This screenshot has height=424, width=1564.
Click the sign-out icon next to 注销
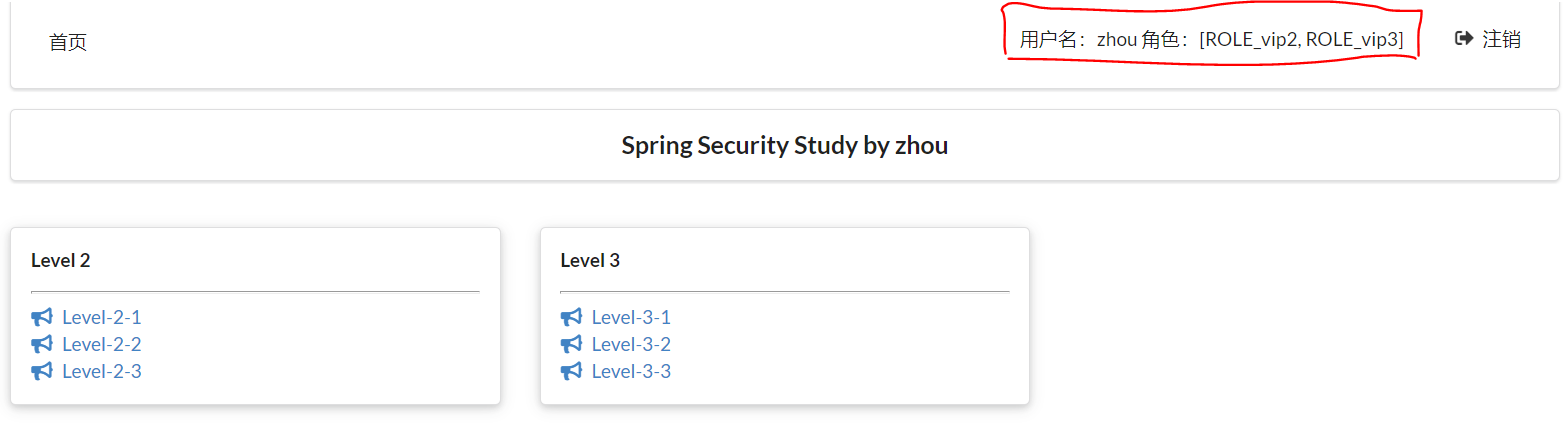(x=1464, y=39)
